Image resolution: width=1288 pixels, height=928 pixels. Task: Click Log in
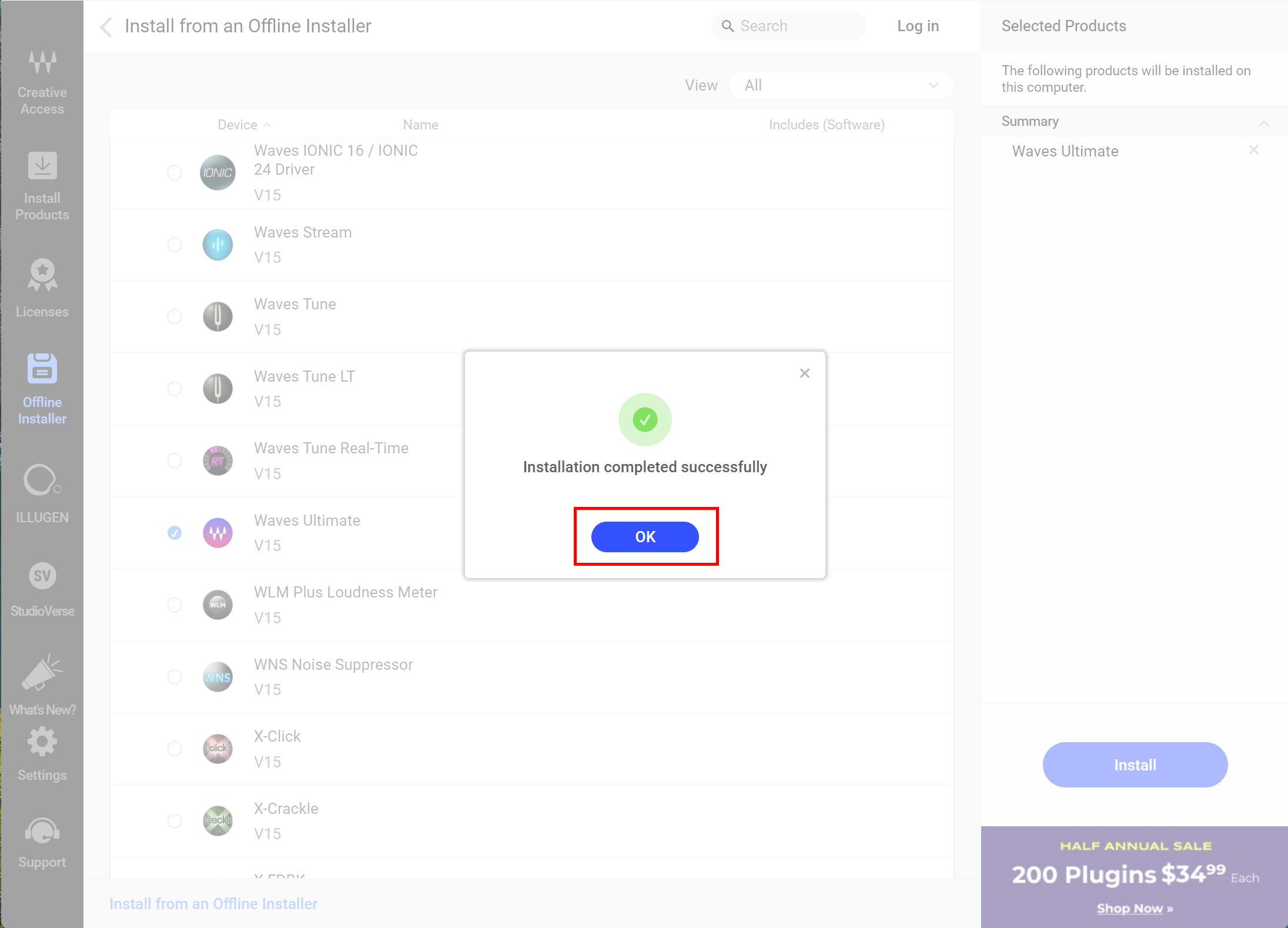(x=918, y=26)
